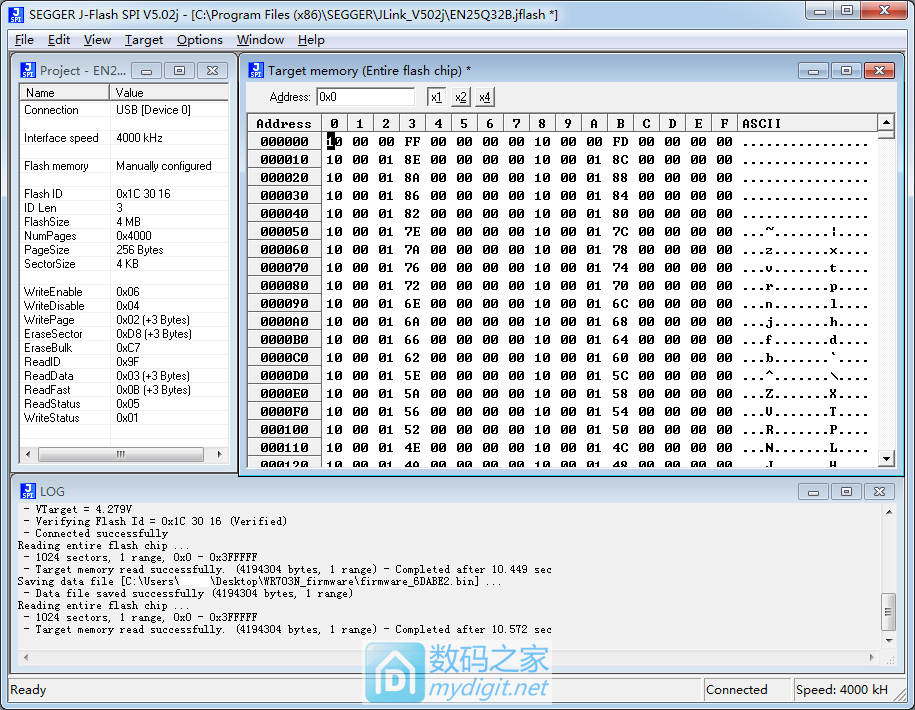This screenshot has height=710, width=915.
Task: Minimize the J-Flash SPI main window
Action: (820, 11)
